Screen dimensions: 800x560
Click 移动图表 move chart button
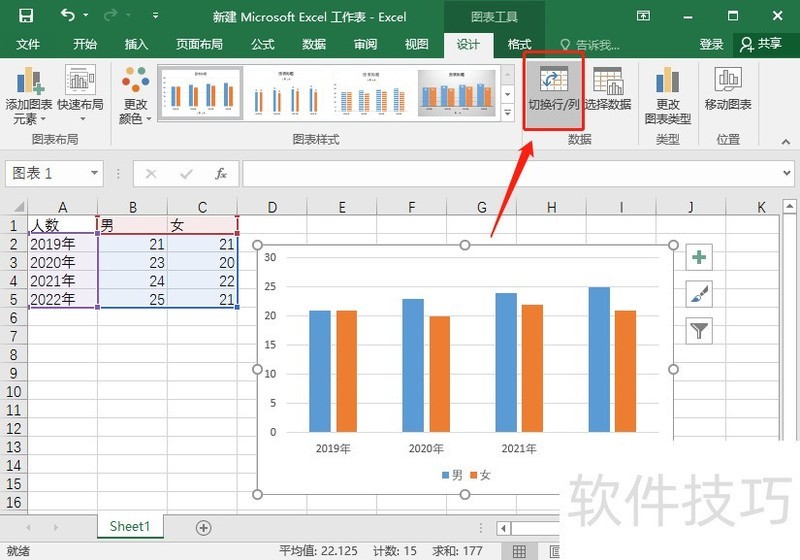point(728,91)
